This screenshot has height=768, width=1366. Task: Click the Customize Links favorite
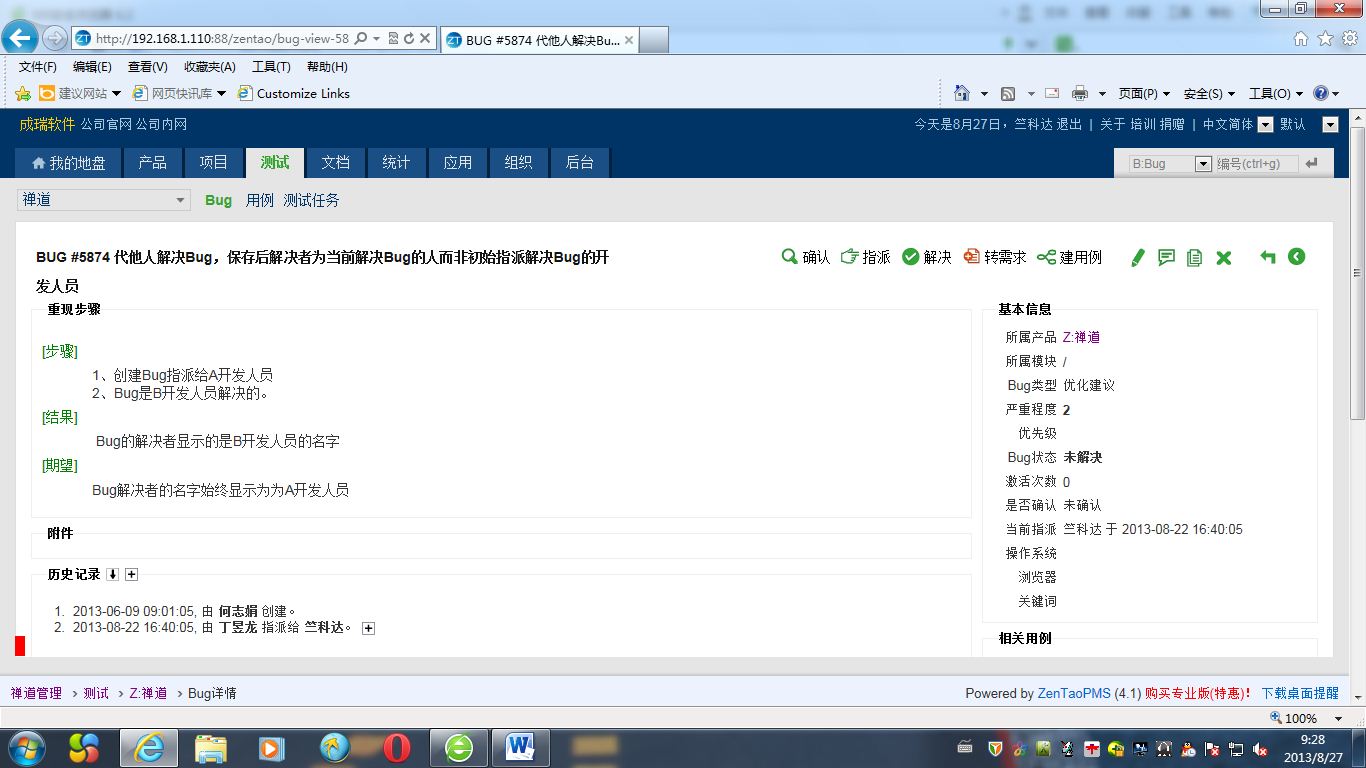(x=294, y=93)
